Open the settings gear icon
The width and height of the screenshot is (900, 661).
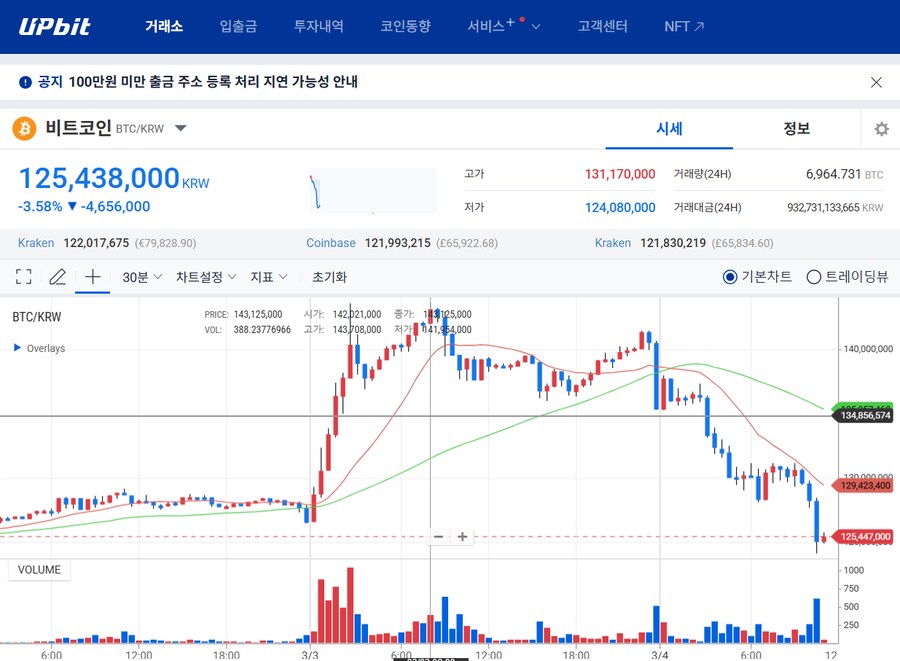click(x=880, y=128)
